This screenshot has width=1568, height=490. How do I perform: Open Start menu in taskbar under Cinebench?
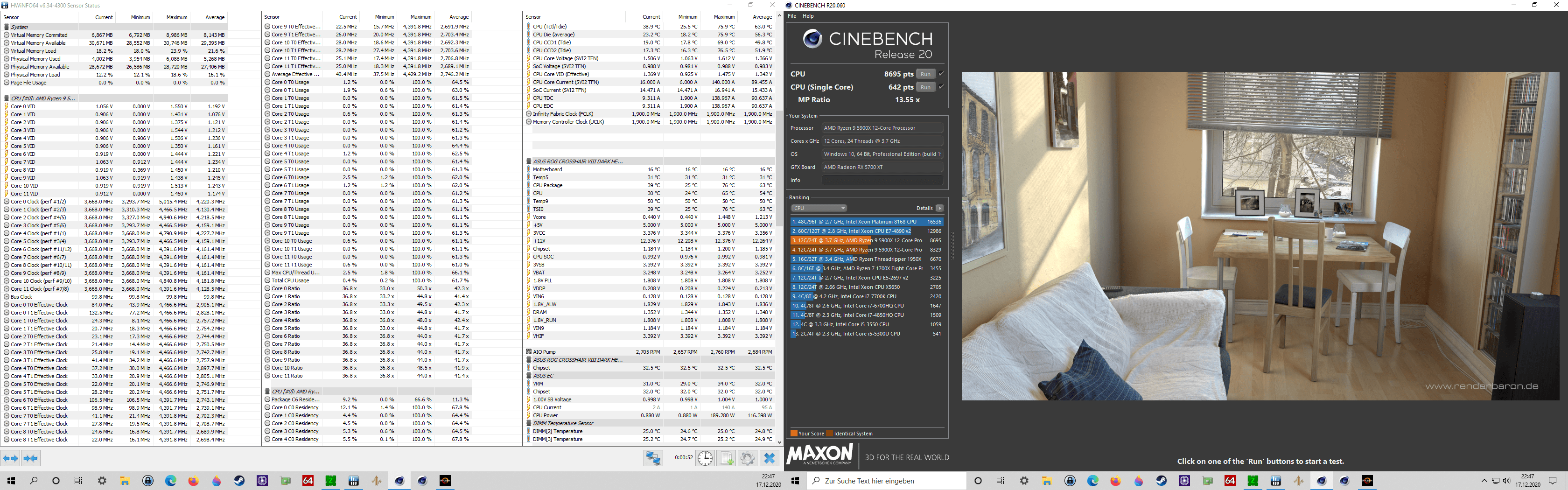coord(795,481)
